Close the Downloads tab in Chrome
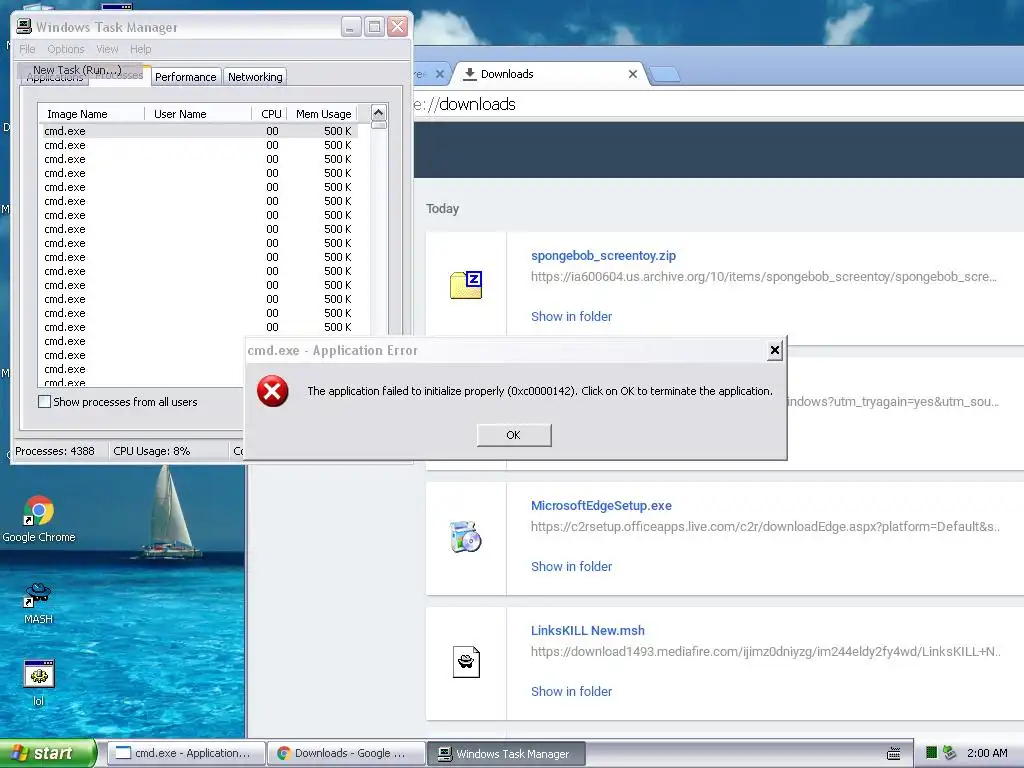 click(x=632, y=74)
